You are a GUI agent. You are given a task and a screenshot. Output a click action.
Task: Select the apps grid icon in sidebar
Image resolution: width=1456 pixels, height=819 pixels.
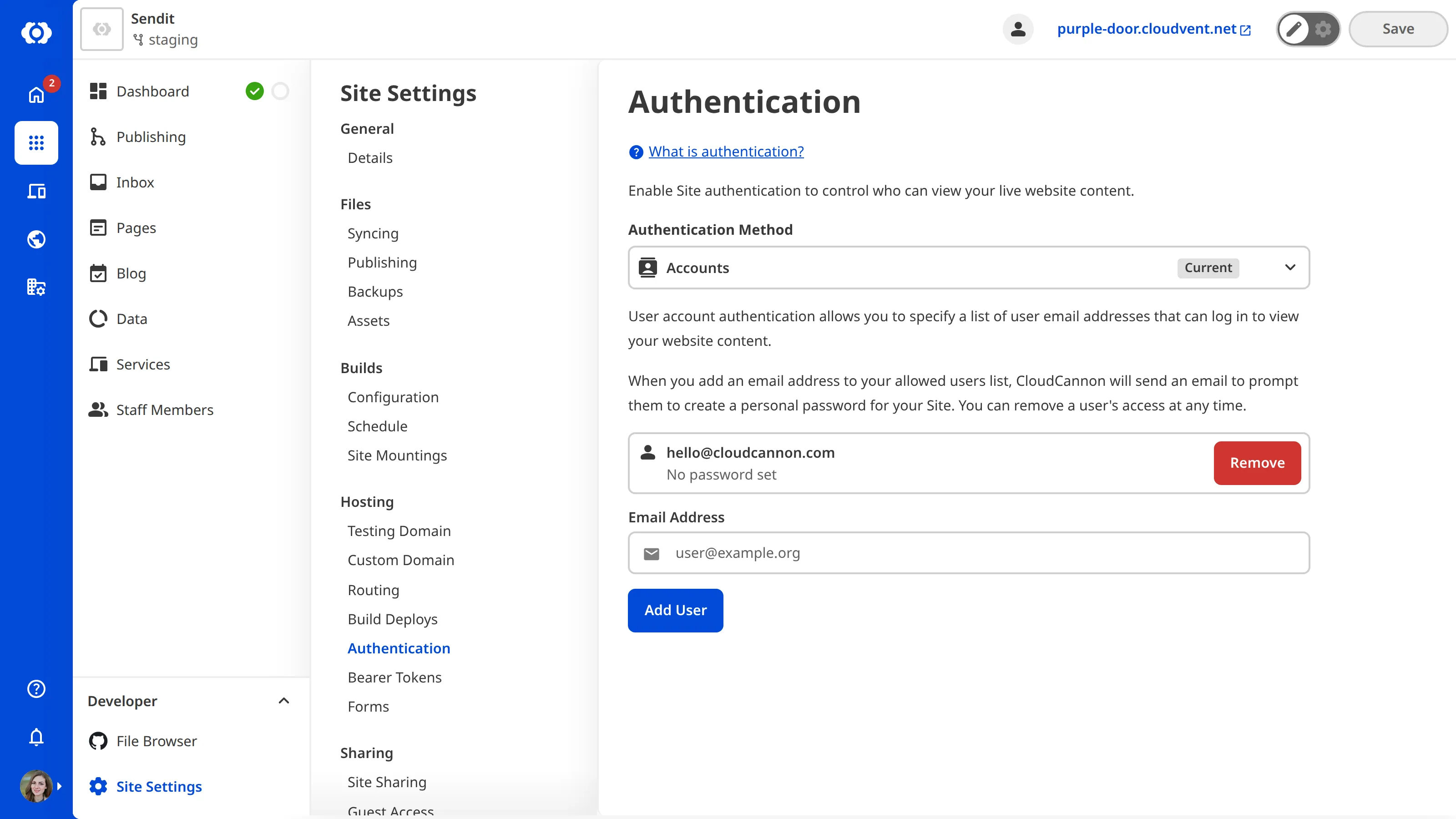[x=36, y=142]
